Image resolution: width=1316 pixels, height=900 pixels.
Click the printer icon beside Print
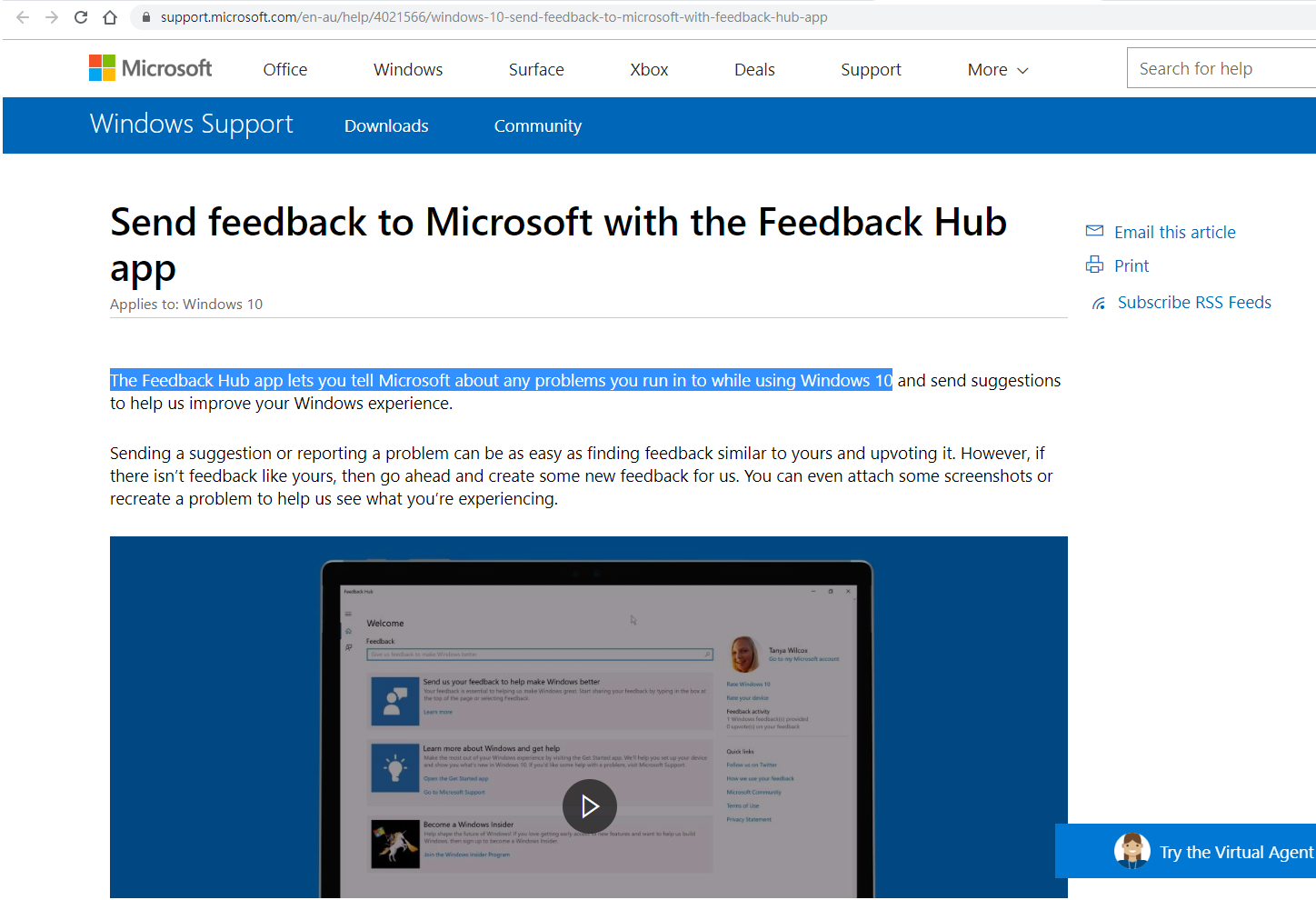tap(1094, 265)
